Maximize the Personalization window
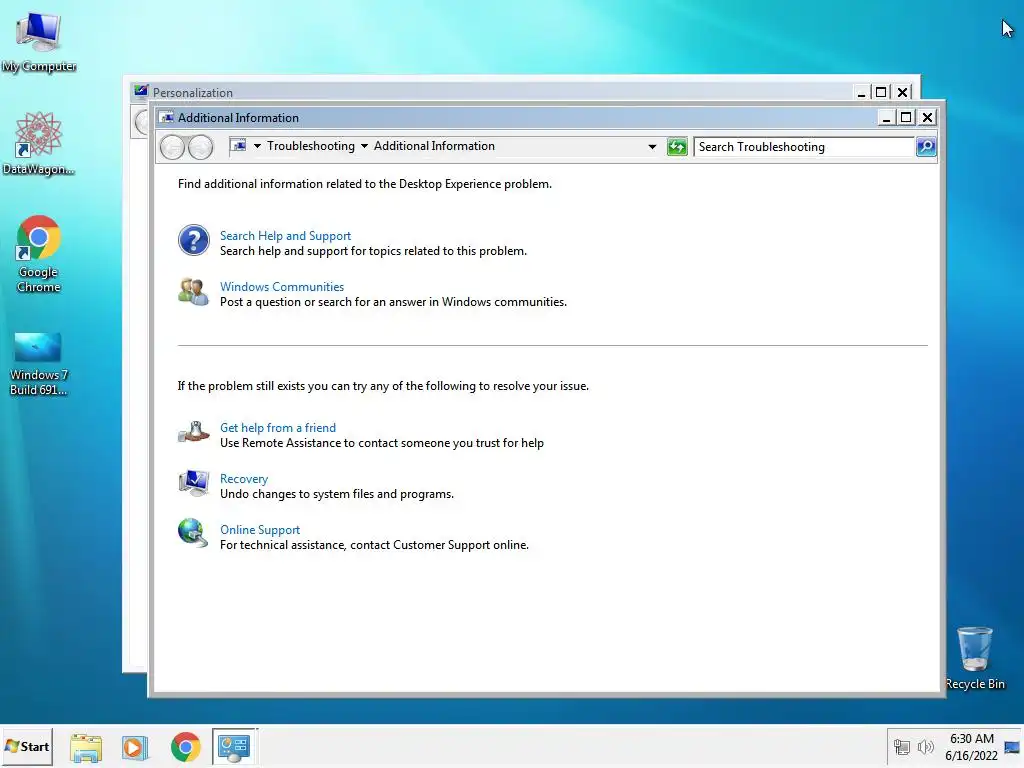This screenshot has width=1024, height=768. [x=881, y=92]
